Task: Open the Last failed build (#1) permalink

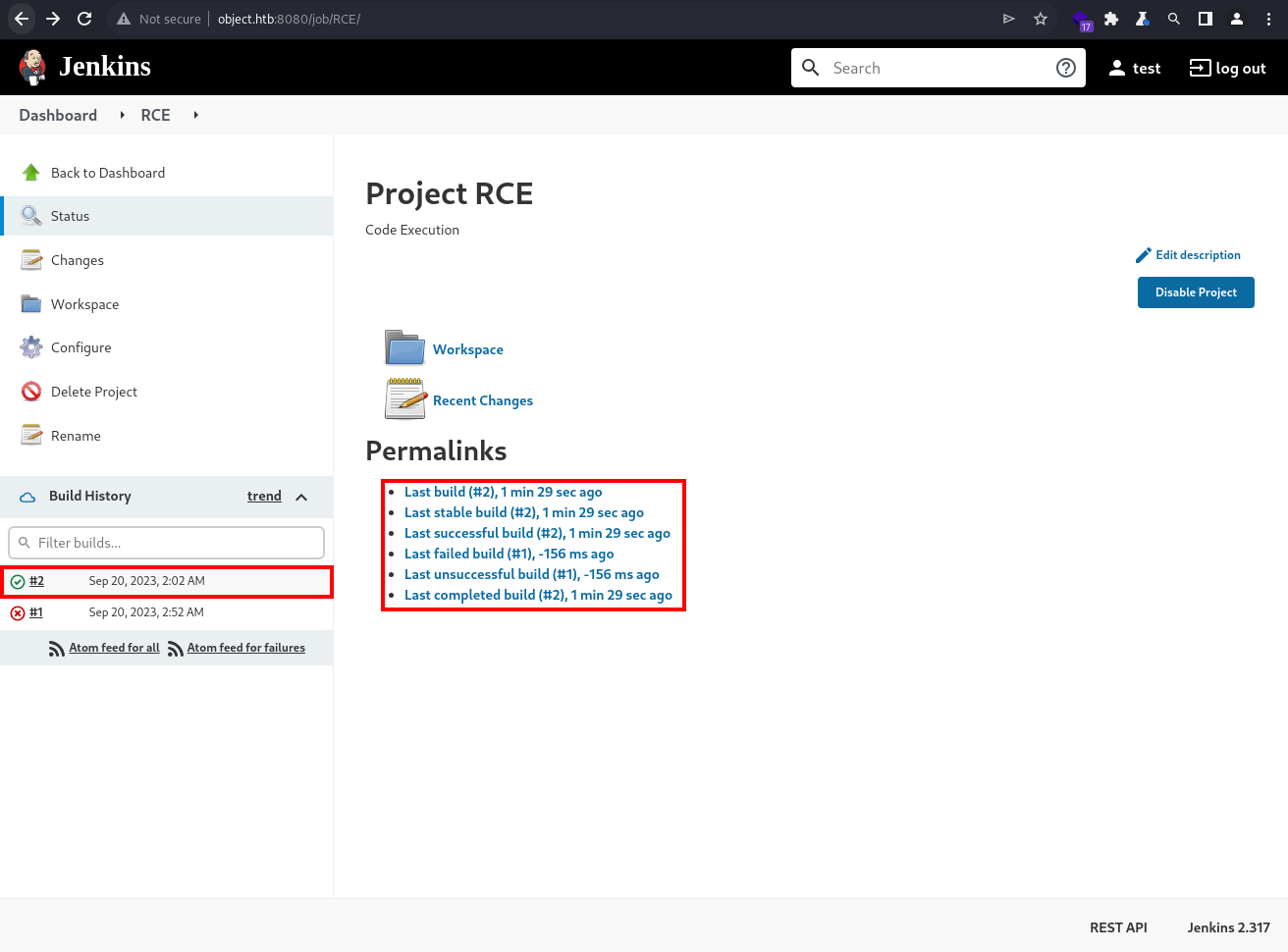Action: coord(509,554)
